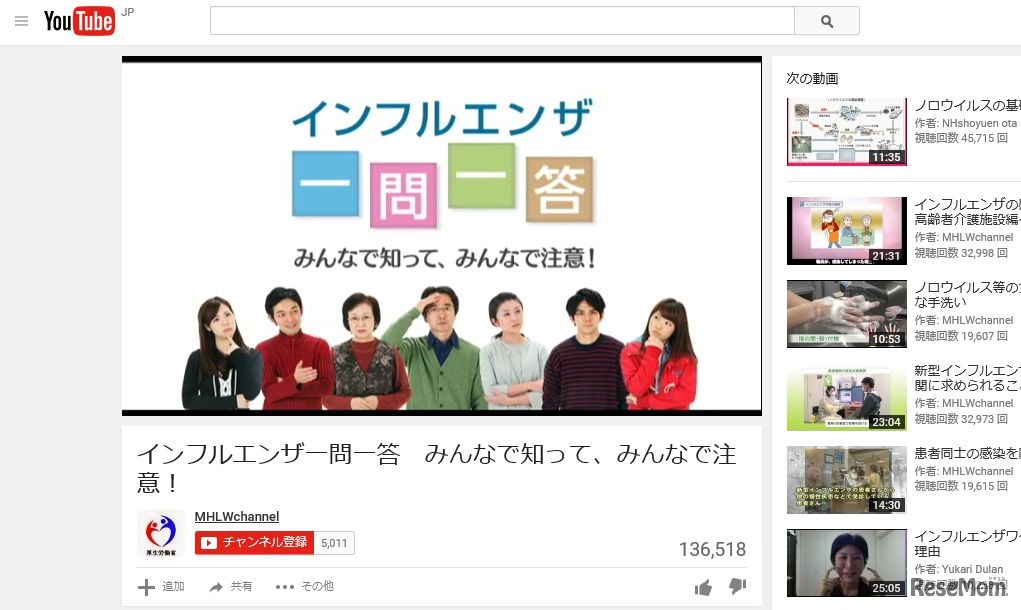This screenshot has width=1021, height=610.
Task: Open the hamburger navigation menu
Action: click(x=21, y=22)
